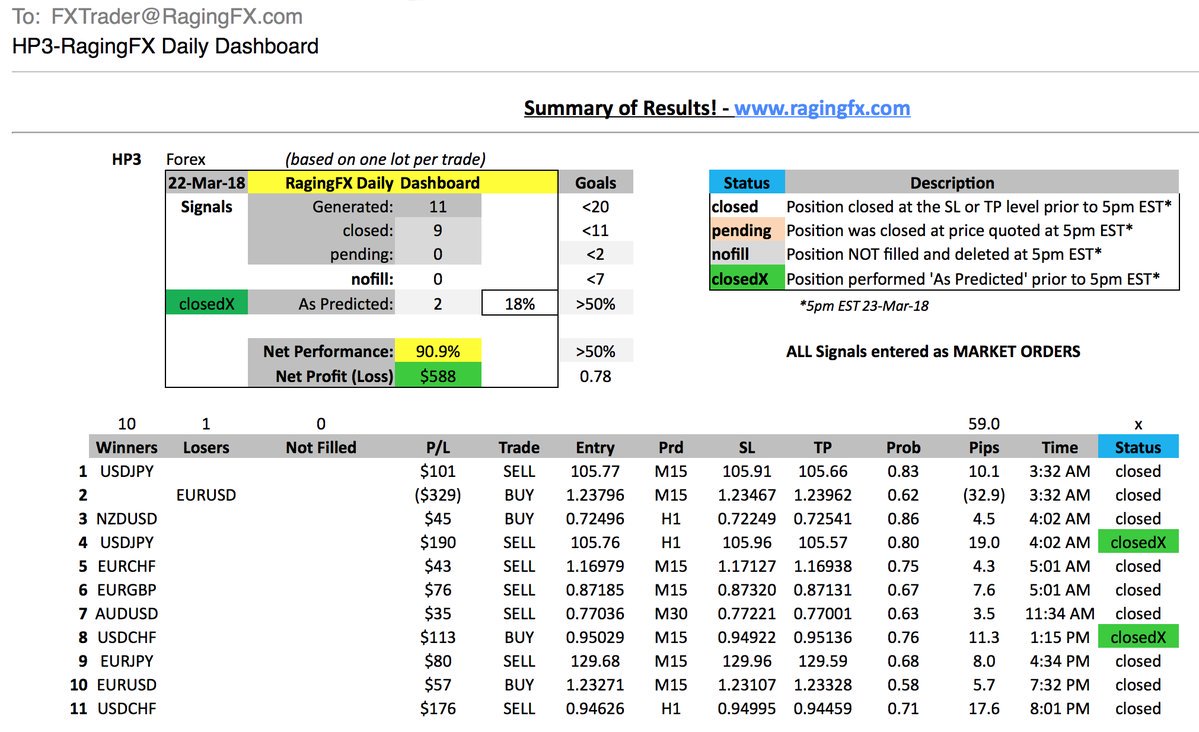Image resolution: width=1199 pixels, height=732 pixels.
Task: Click the 0.86 probability value
Action: (x=903, y=519)
